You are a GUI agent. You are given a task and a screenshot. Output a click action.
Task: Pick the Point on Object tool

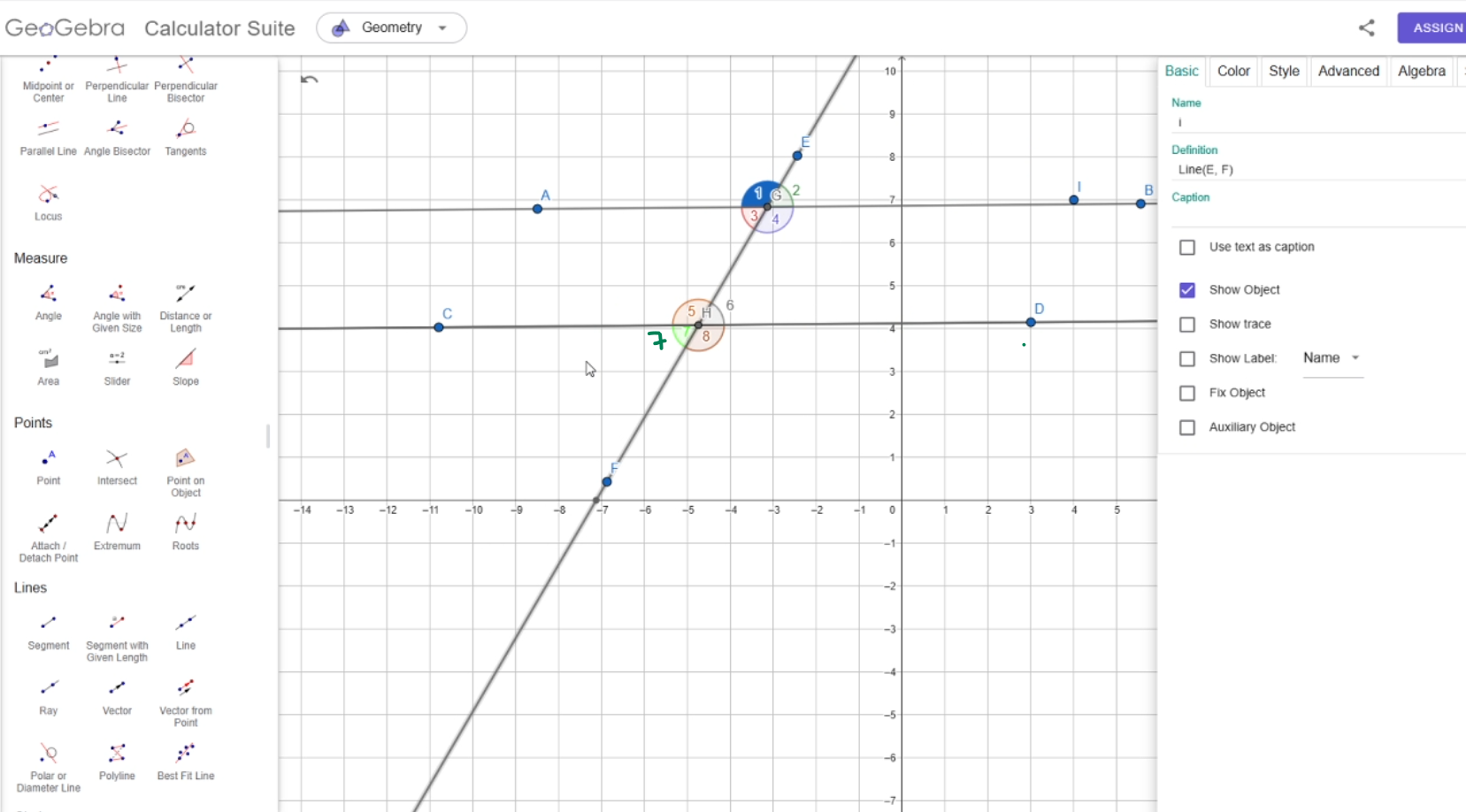pos(186,472)
